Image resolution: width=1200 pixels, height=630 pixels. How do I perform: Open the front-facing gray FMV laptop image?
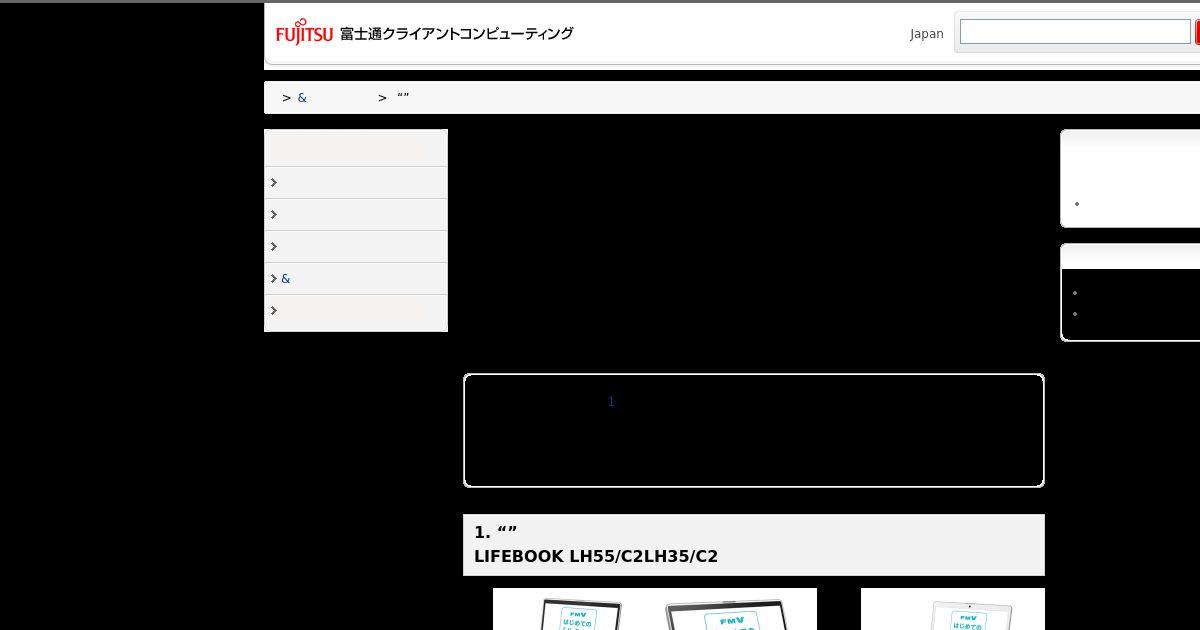click(726, 615)
